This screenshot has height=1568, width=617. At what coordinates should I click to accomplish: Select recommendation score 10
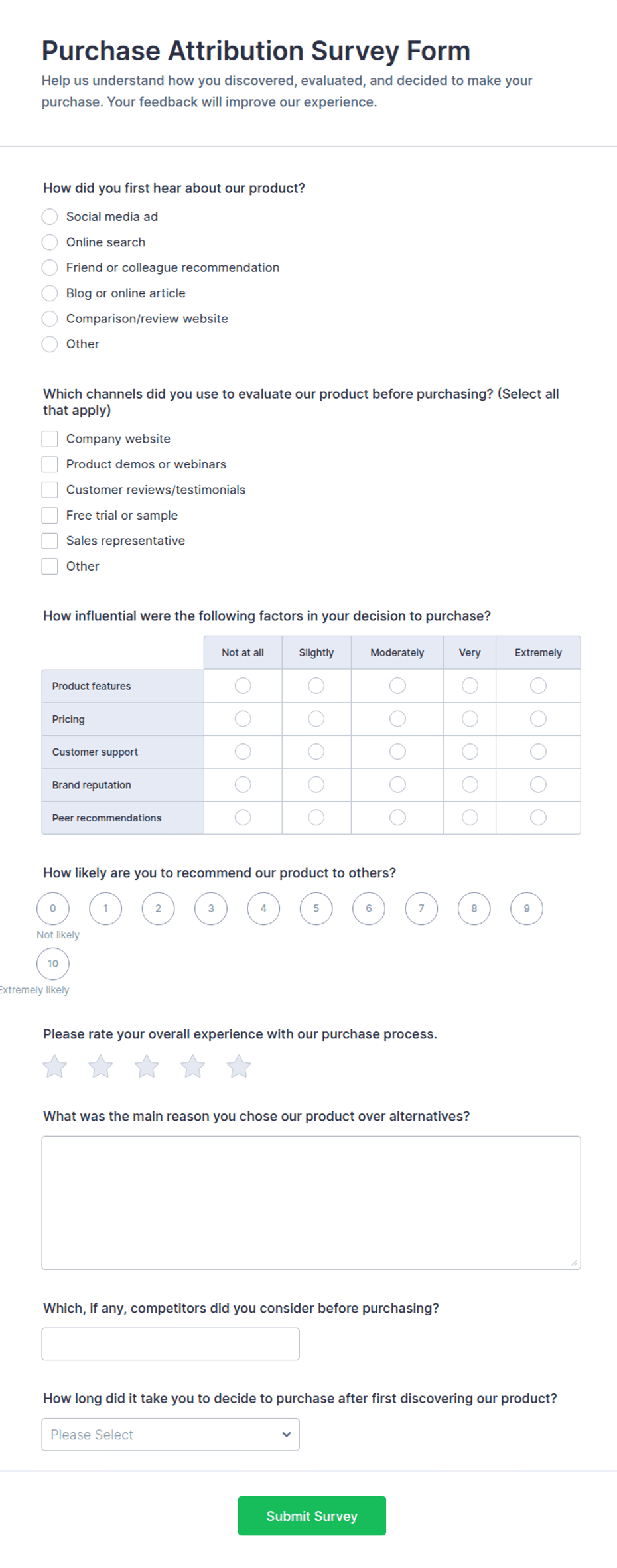point(53,963)
